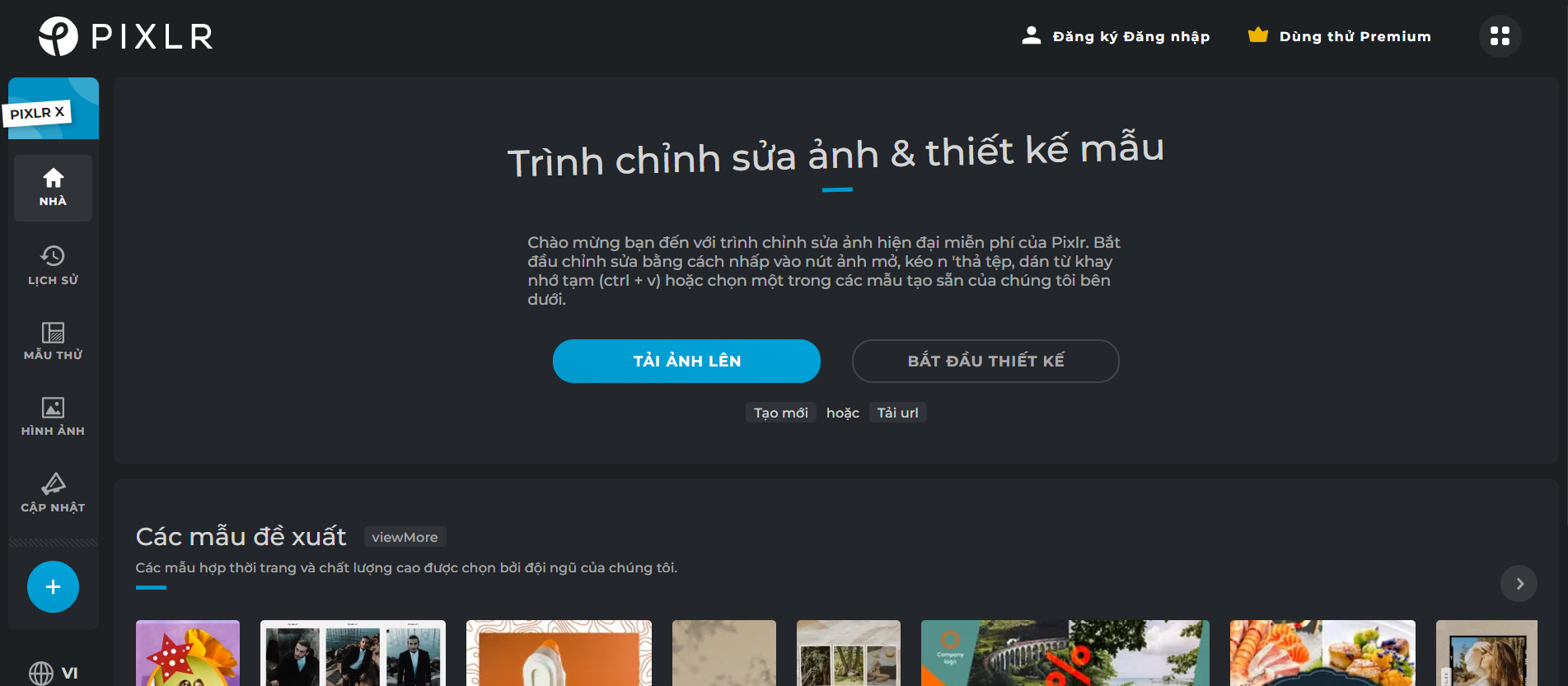Open the orange product template thumbnail
The width and height of the screenshot is (1568, 686).
559,653
